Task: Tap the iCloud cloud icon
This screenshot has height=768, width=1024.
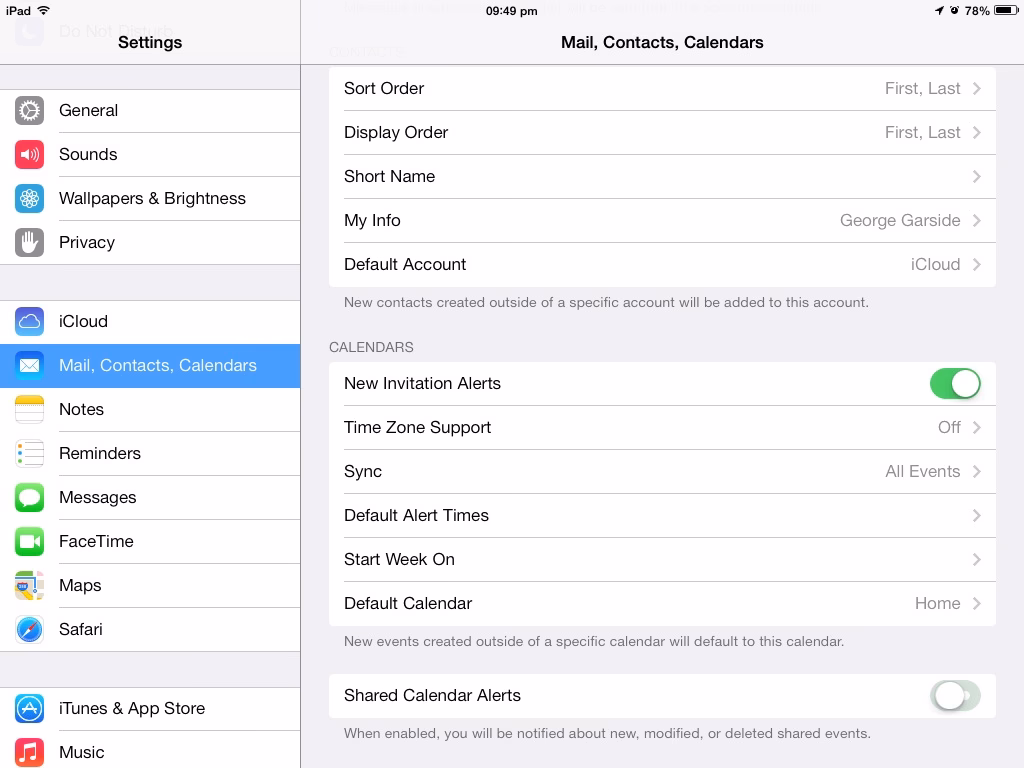Action: coord(29,321)
